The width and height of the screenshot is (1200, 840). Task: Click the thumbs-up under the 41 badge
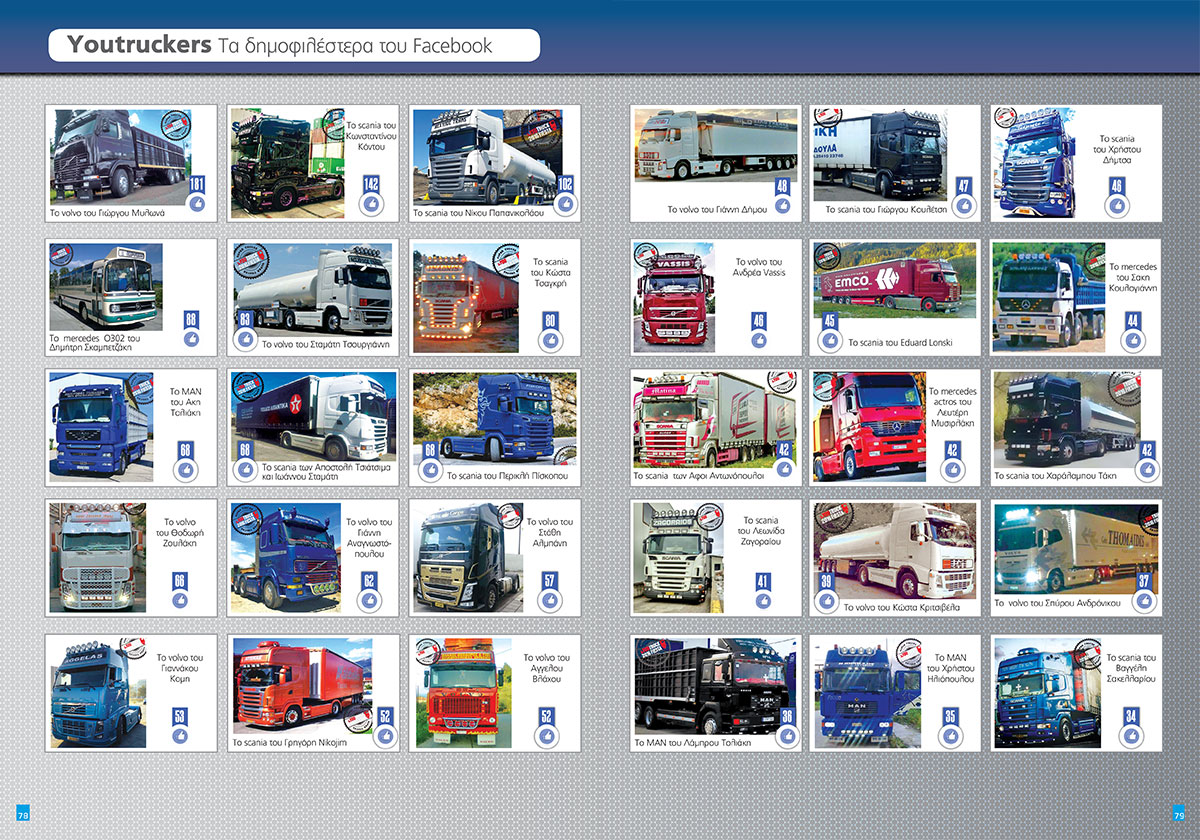tap(763, 601)
